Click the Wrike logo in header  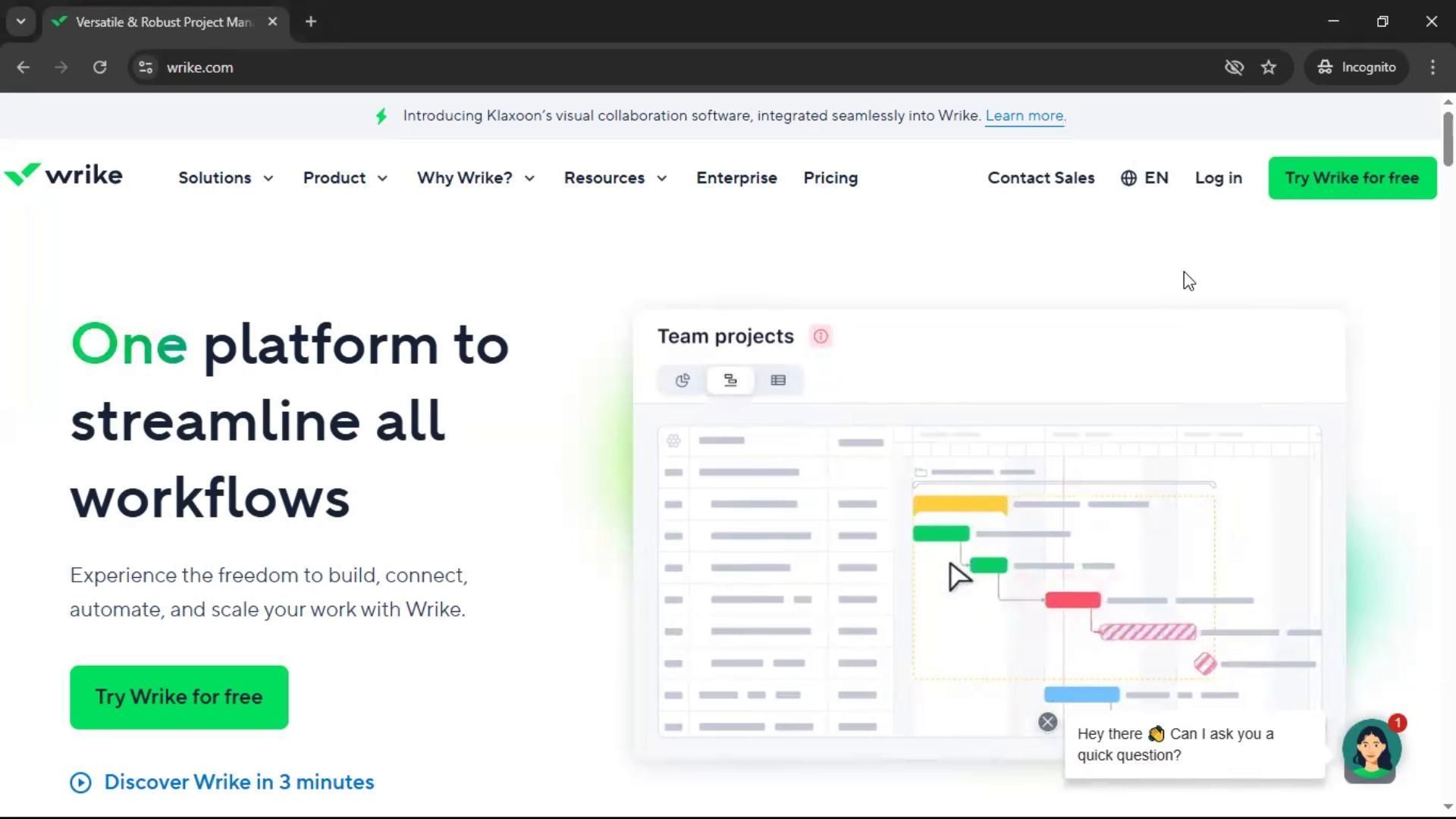point(64,175)
